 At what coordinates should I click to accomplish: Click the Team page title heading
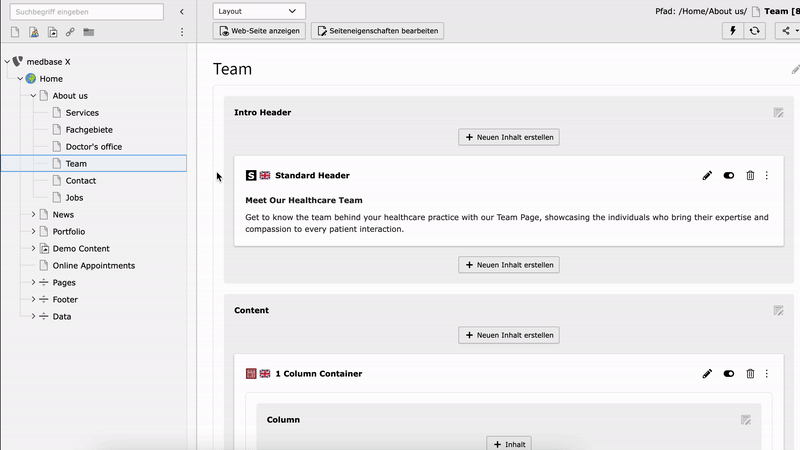coord(232,69)
